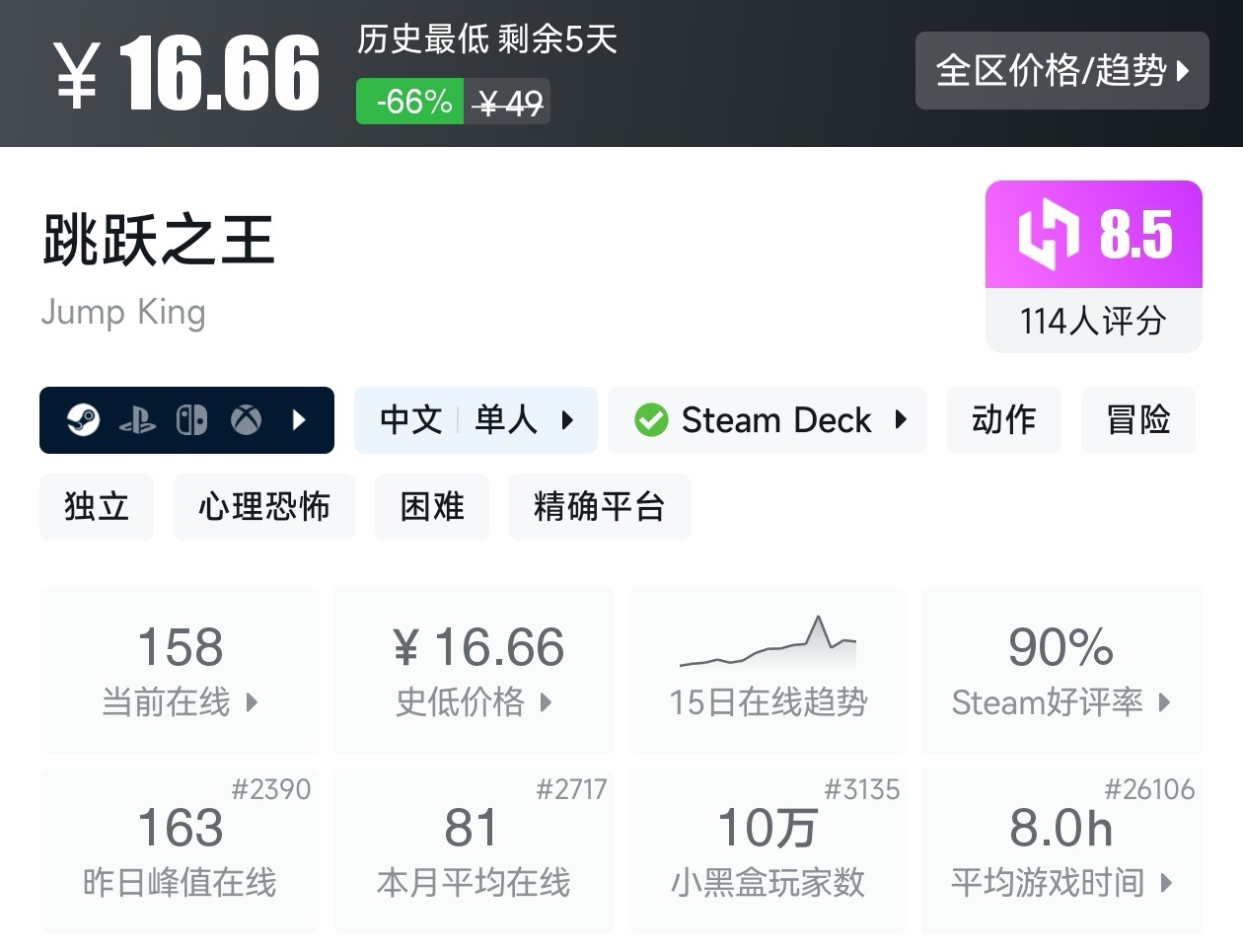Screen dimensions: 1243x952
Task: Select the 冒险 genre tag
Action: pos(1138,420)
